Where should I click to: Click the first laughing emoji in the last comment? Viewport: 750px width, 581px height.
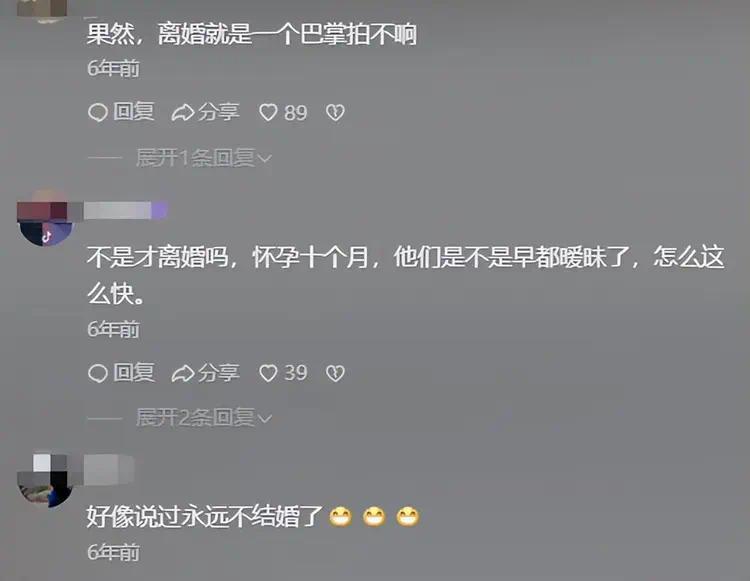(x=341, y=516)
